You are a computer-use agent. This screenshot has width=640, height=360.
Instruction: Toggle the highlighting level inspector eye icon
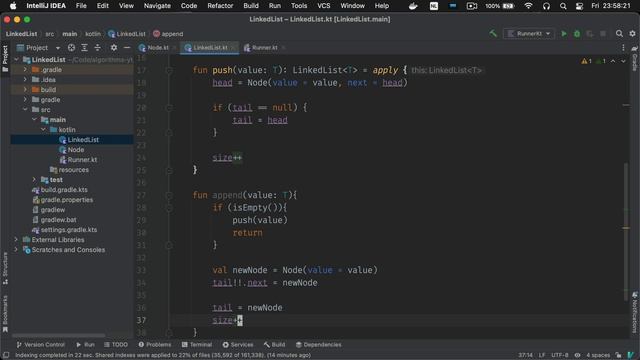pos(577,355)
